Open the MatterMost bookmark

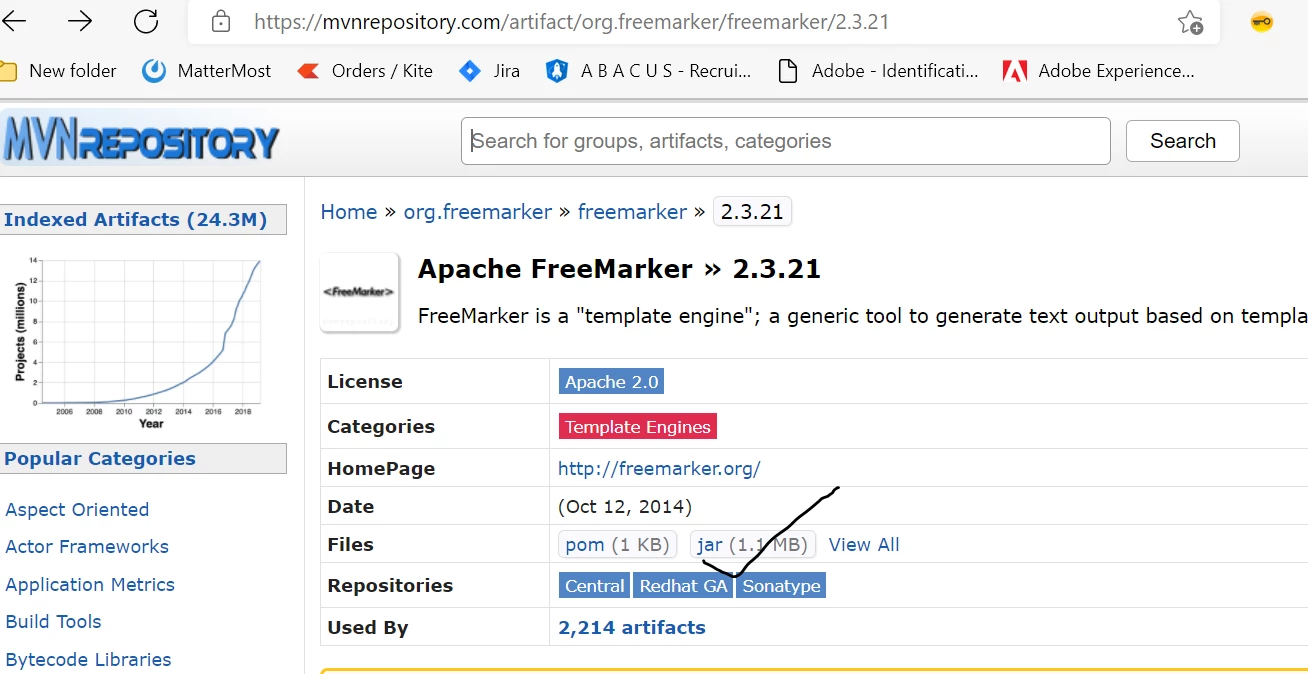click(207, 71)
